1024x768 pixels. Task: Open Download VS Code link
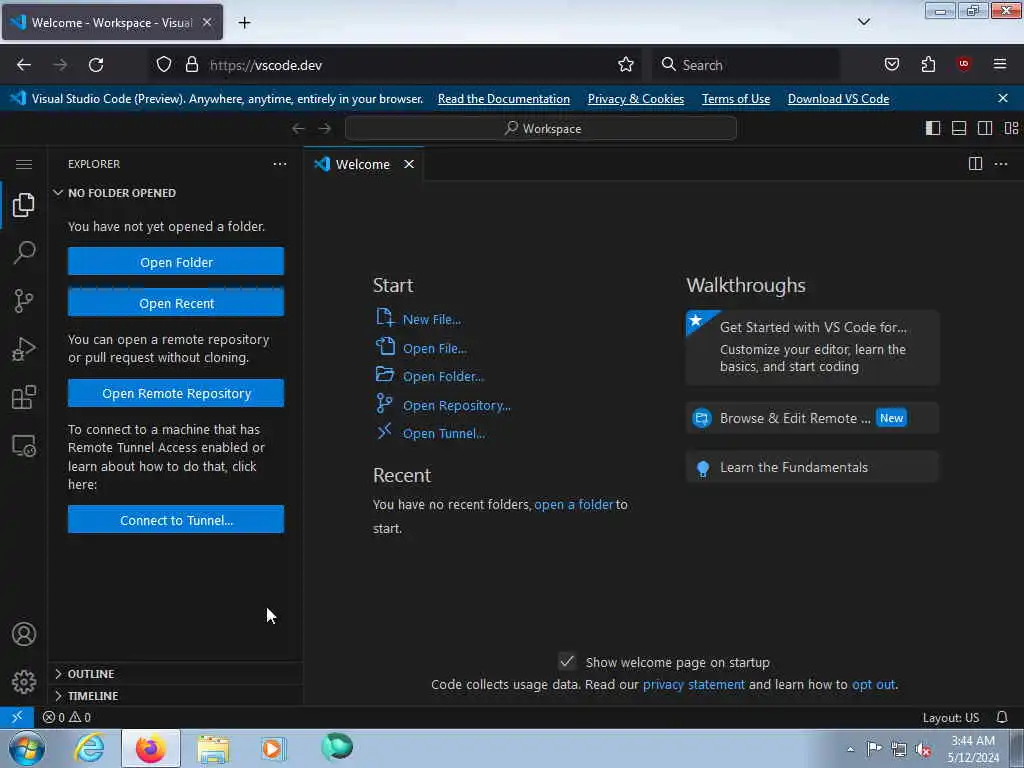click(x=838, y=99)
